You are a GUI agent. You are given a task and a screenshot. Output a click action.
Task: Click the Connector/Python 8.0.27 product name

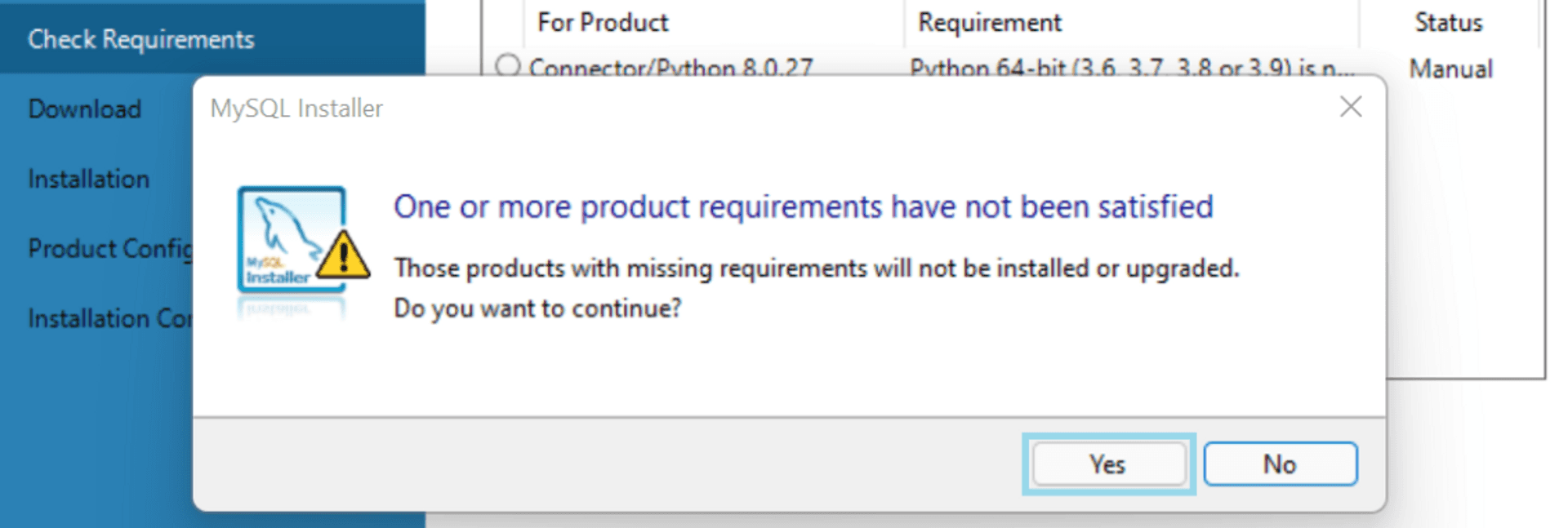[x=670, y=67]
